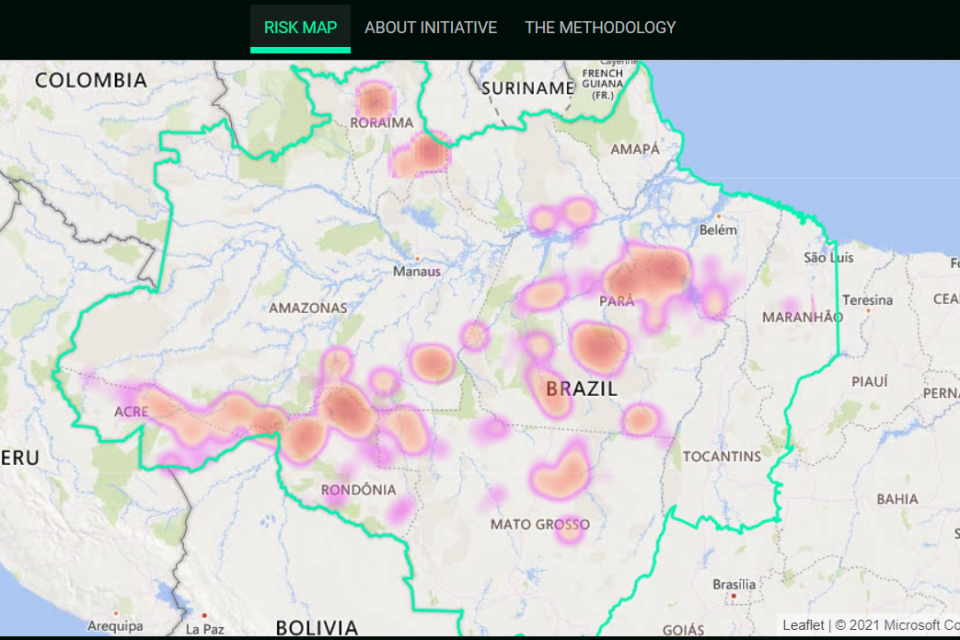Viewport: 960px width, 640px height.
Task: Click the TOCANTINS state label
Action: pos(723,456)
